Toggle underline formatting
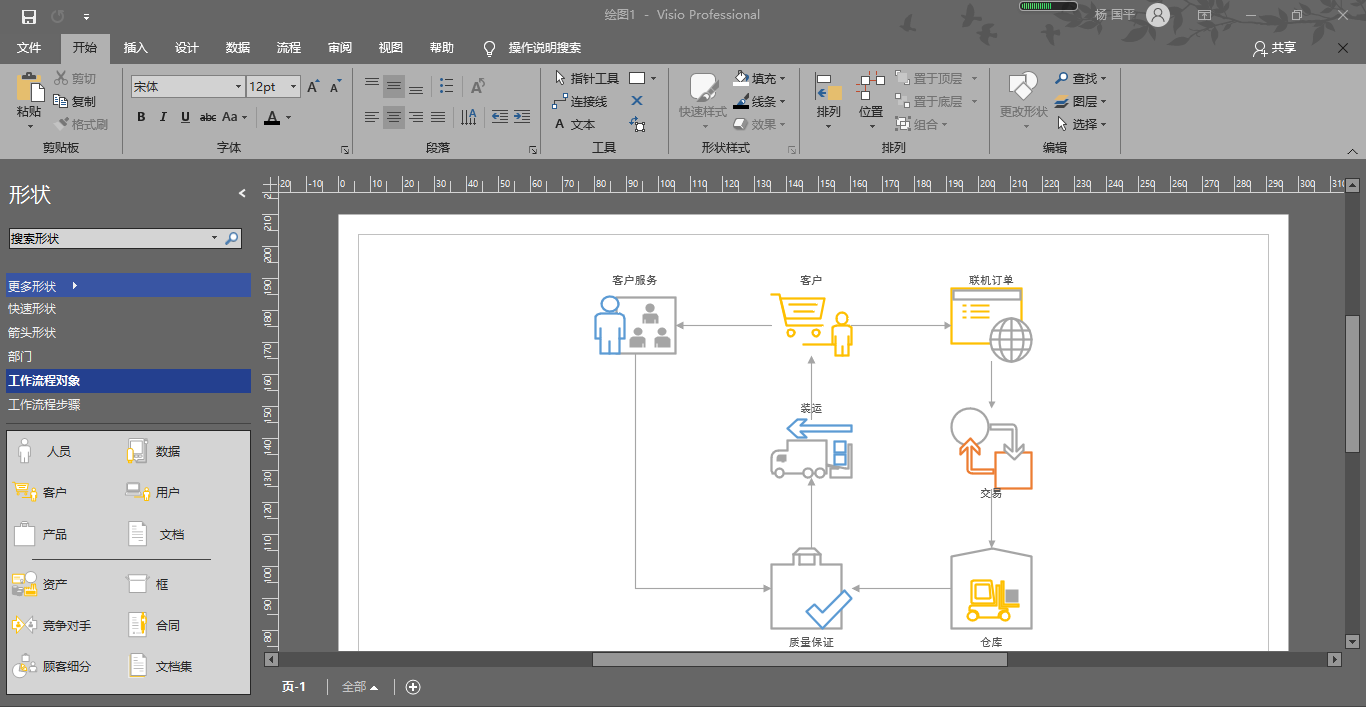1366x707 pixels. click(186, 117)
